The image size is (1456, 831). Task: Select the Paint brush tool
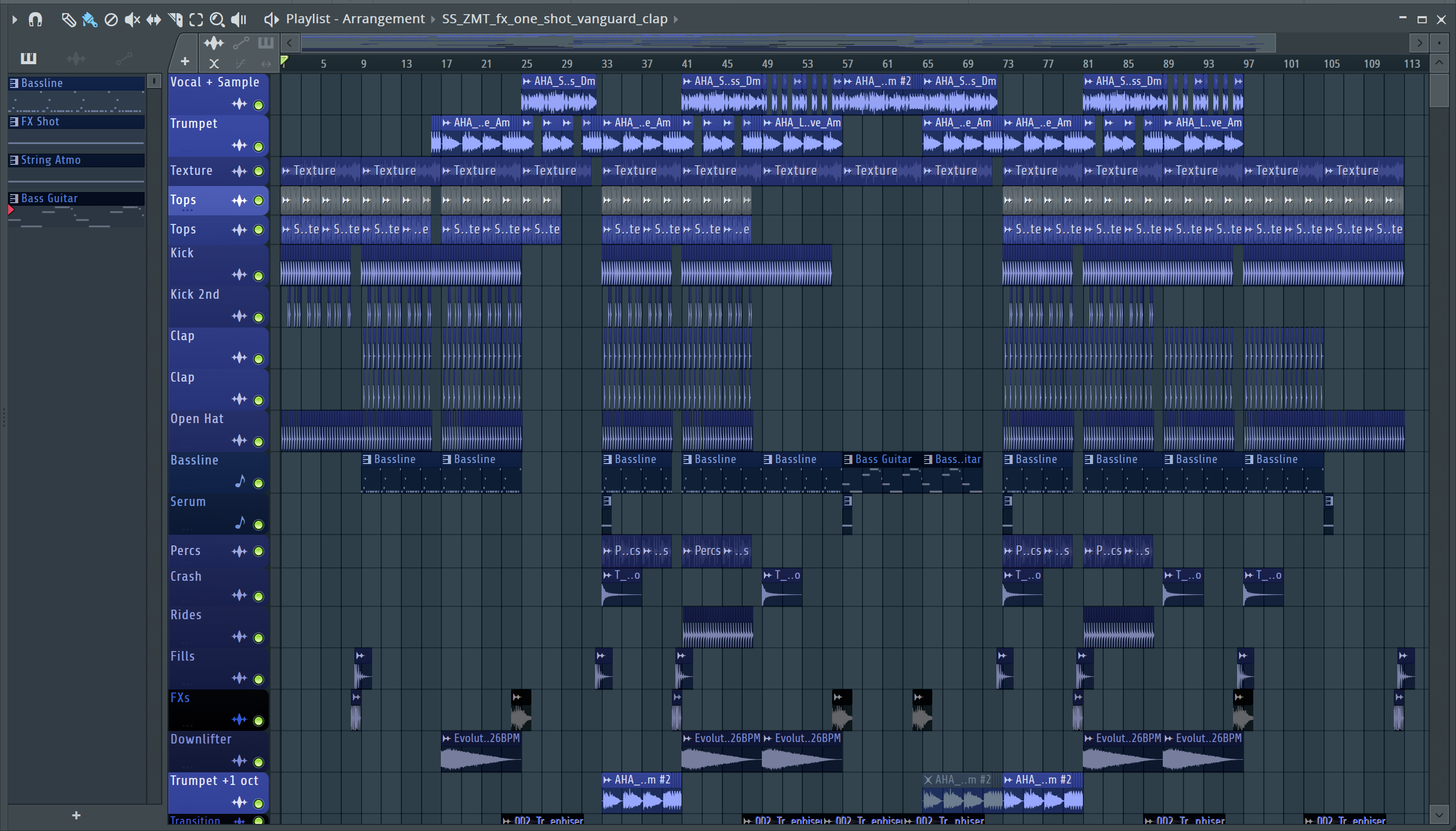(x=89, y=20)
